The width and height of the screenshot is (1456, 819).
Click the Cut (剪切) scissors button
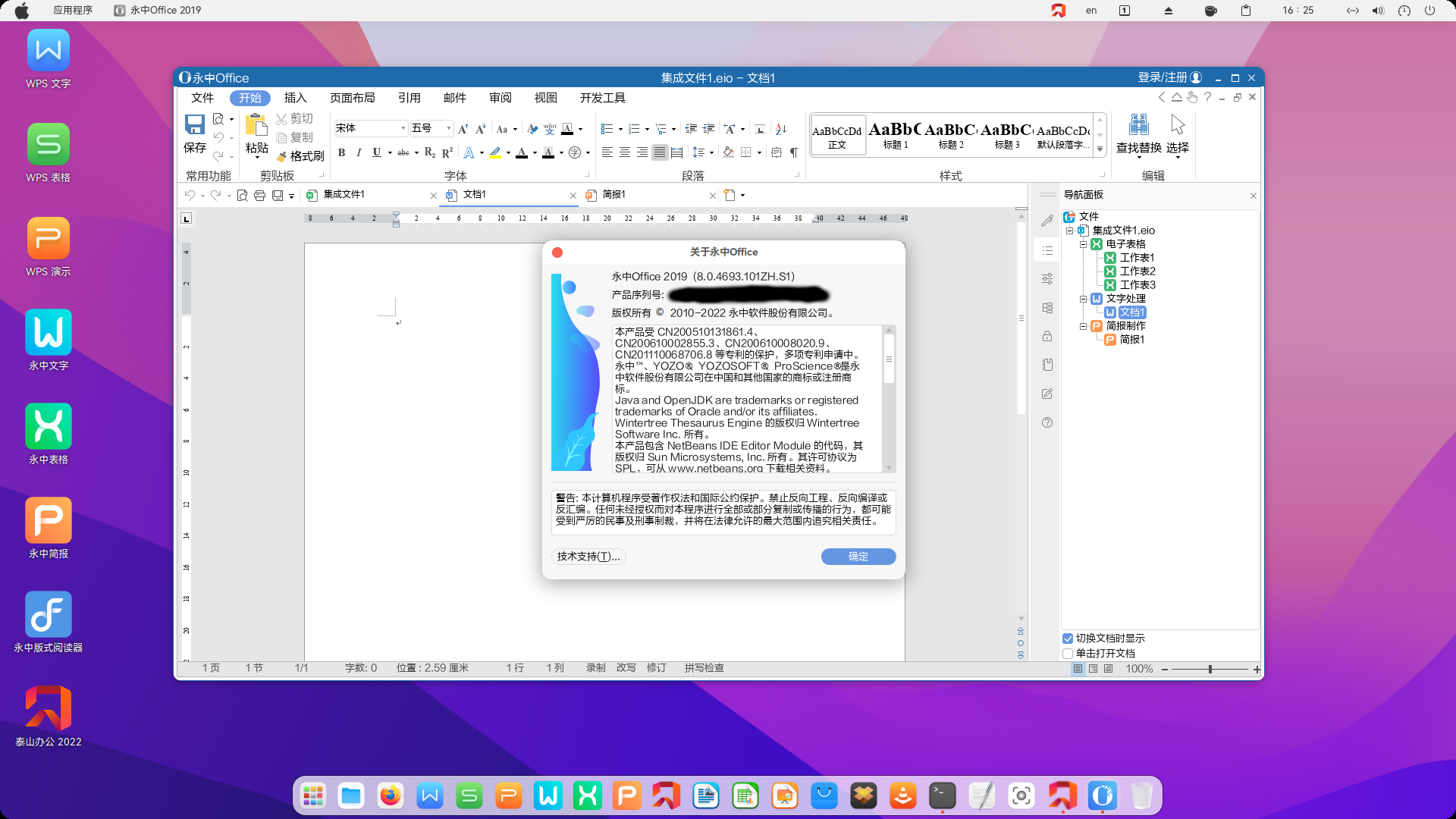(x=294, y=118)
